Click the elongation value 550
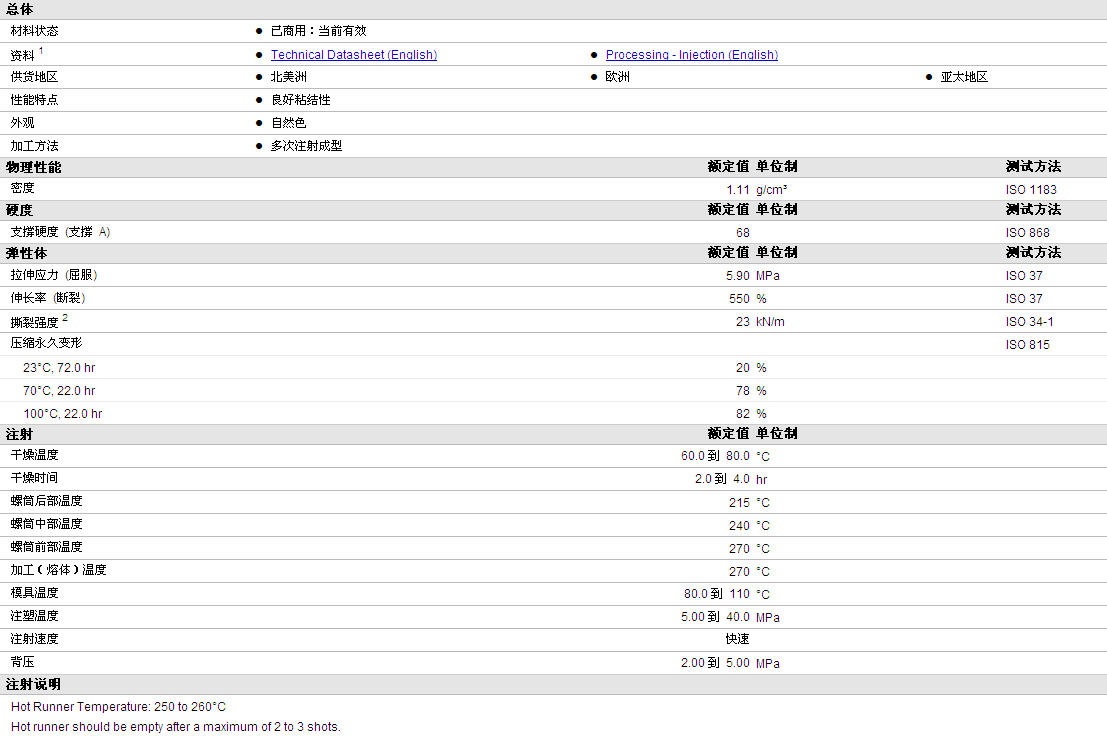Viewport: 1107px width, 736px height. [739, 299]
